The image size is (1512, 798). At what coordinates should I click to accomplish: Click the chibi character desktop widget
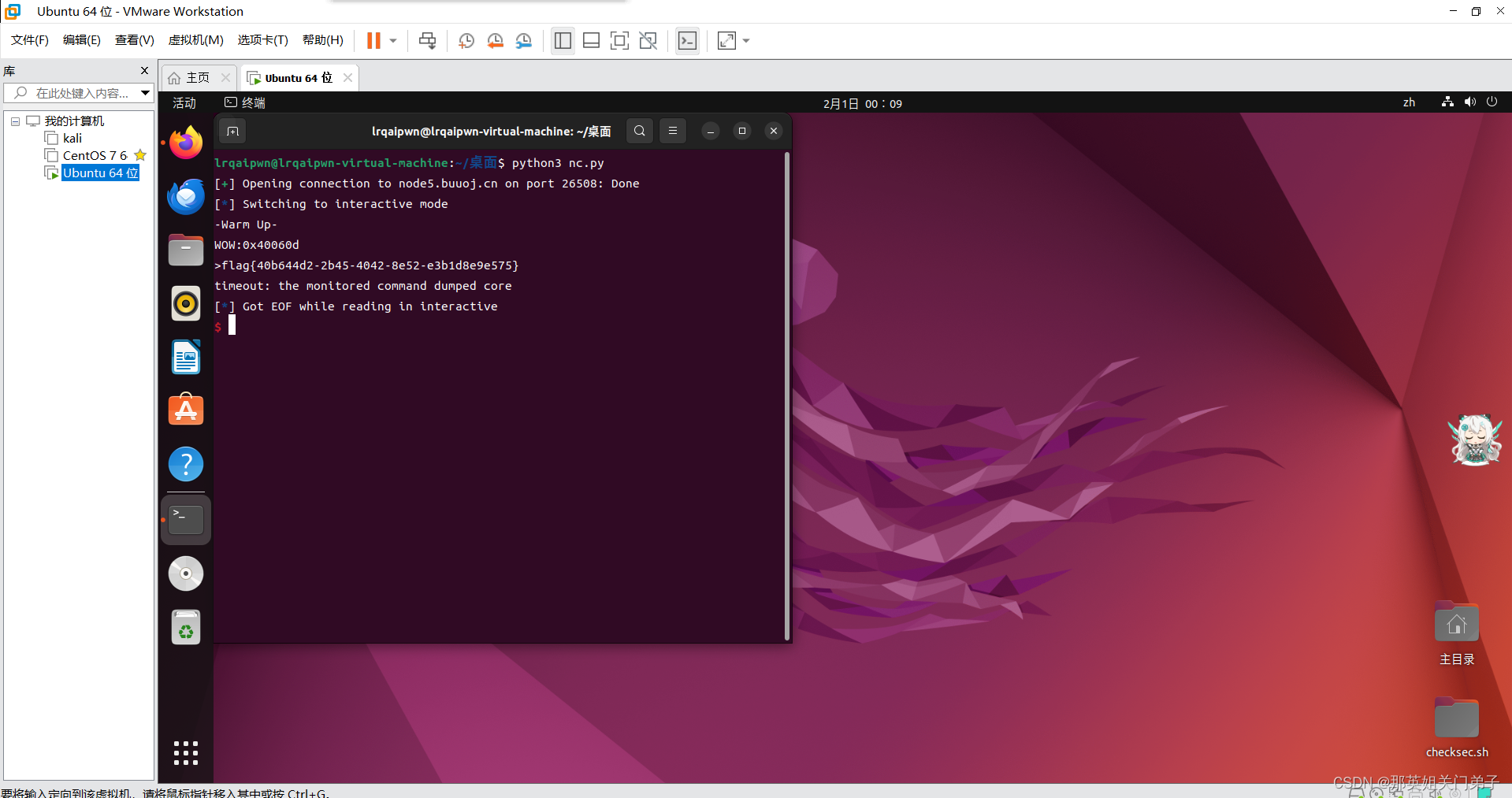1475,440
